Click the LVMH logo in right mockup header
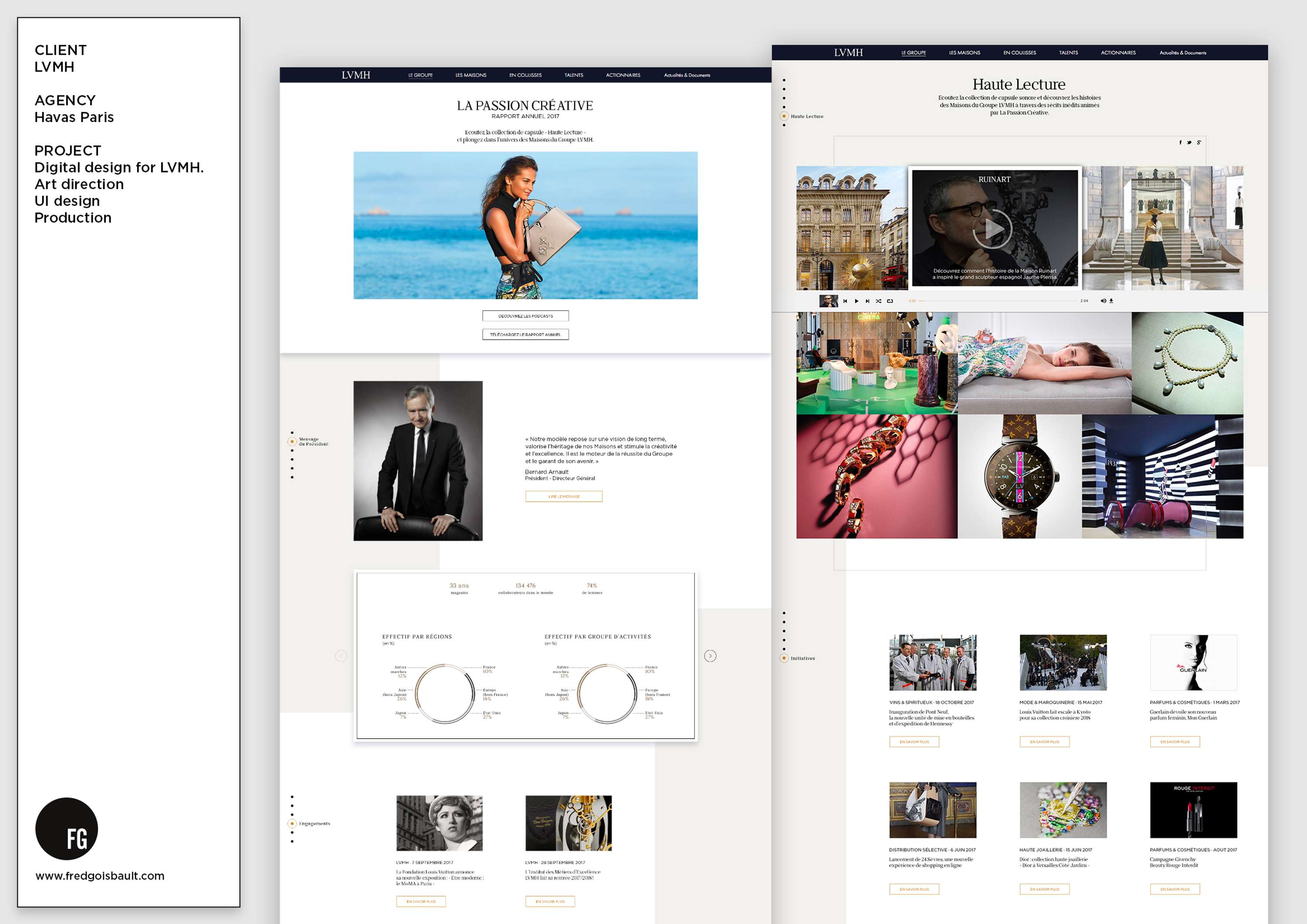 pyautogui.click(x=849, y=52)
